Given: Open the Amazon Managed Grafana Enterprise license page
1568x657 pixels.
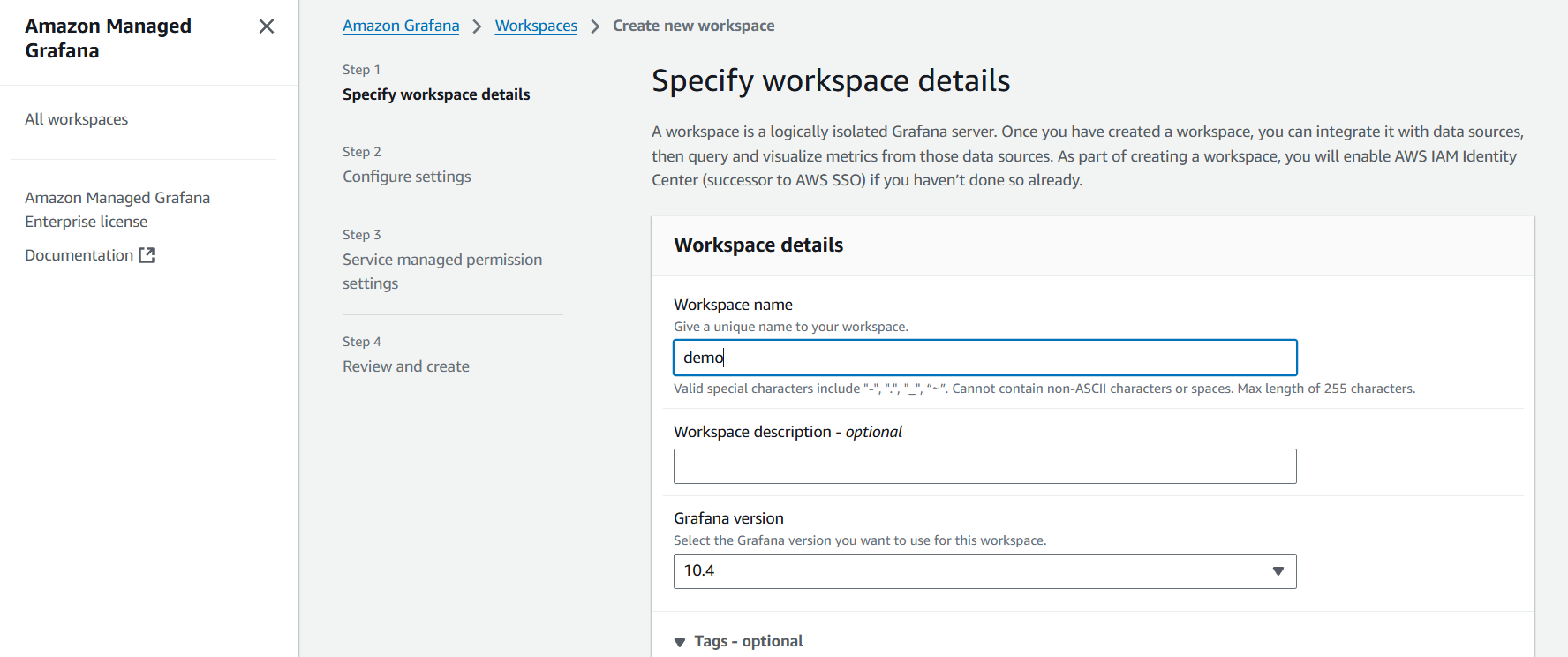Looking at the screenshot, I should click(x=117, y=209).
